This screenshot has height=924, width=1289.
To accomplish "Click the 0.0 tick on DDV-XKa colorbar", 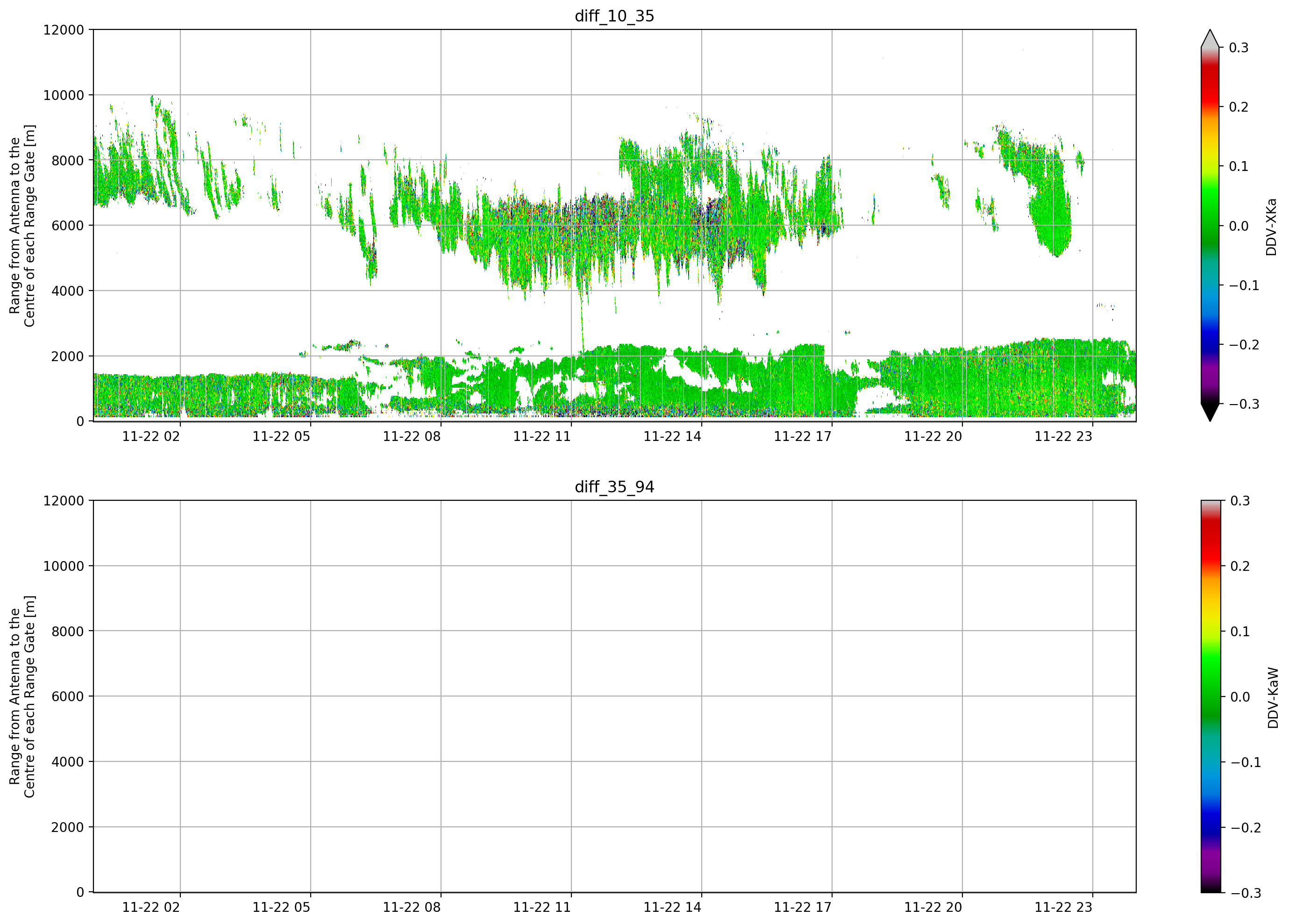I will 1239,226.
